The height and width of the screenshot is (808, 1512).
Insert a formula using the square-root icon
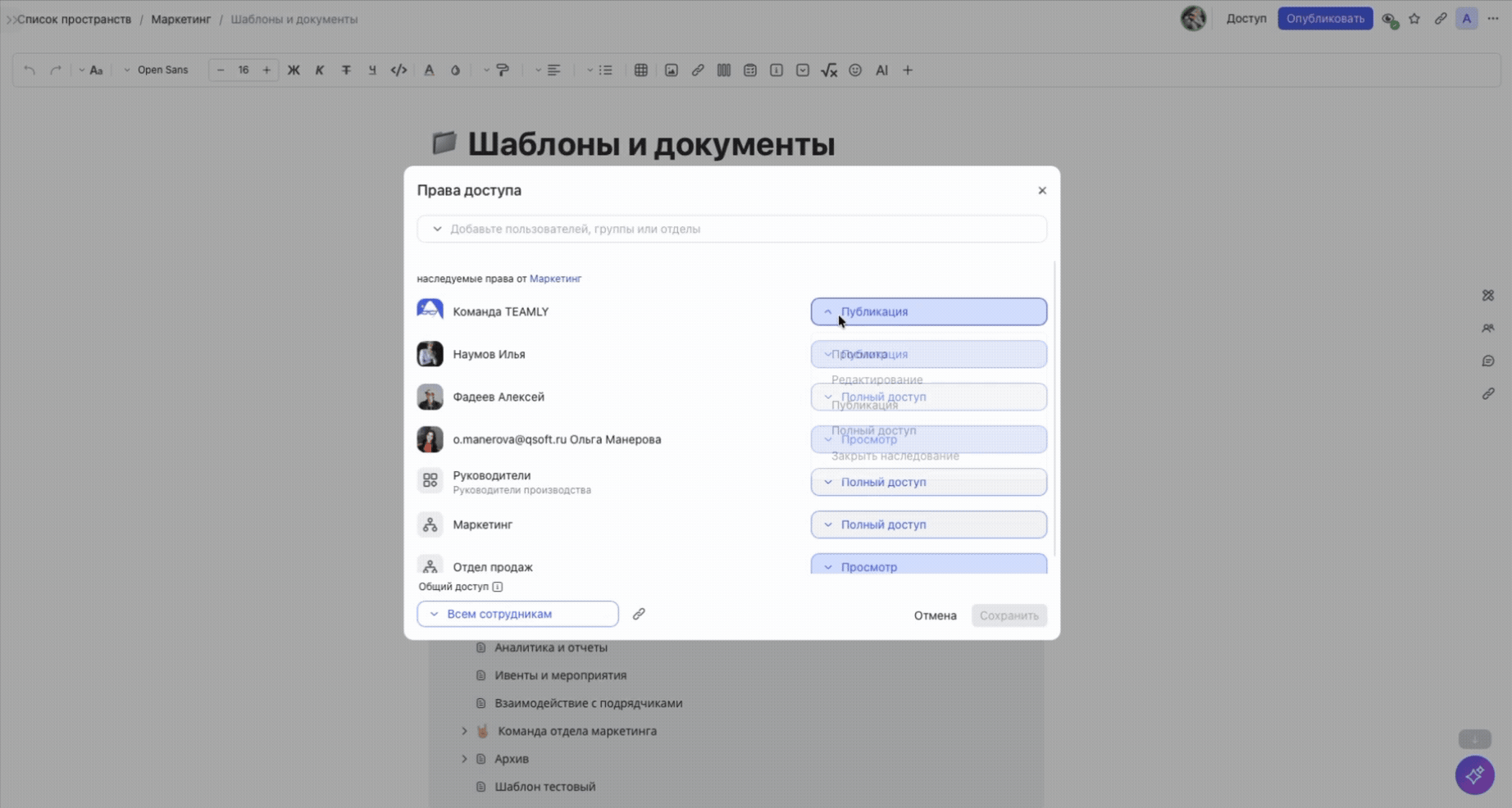pyautogui.click(x=828, y=70)
